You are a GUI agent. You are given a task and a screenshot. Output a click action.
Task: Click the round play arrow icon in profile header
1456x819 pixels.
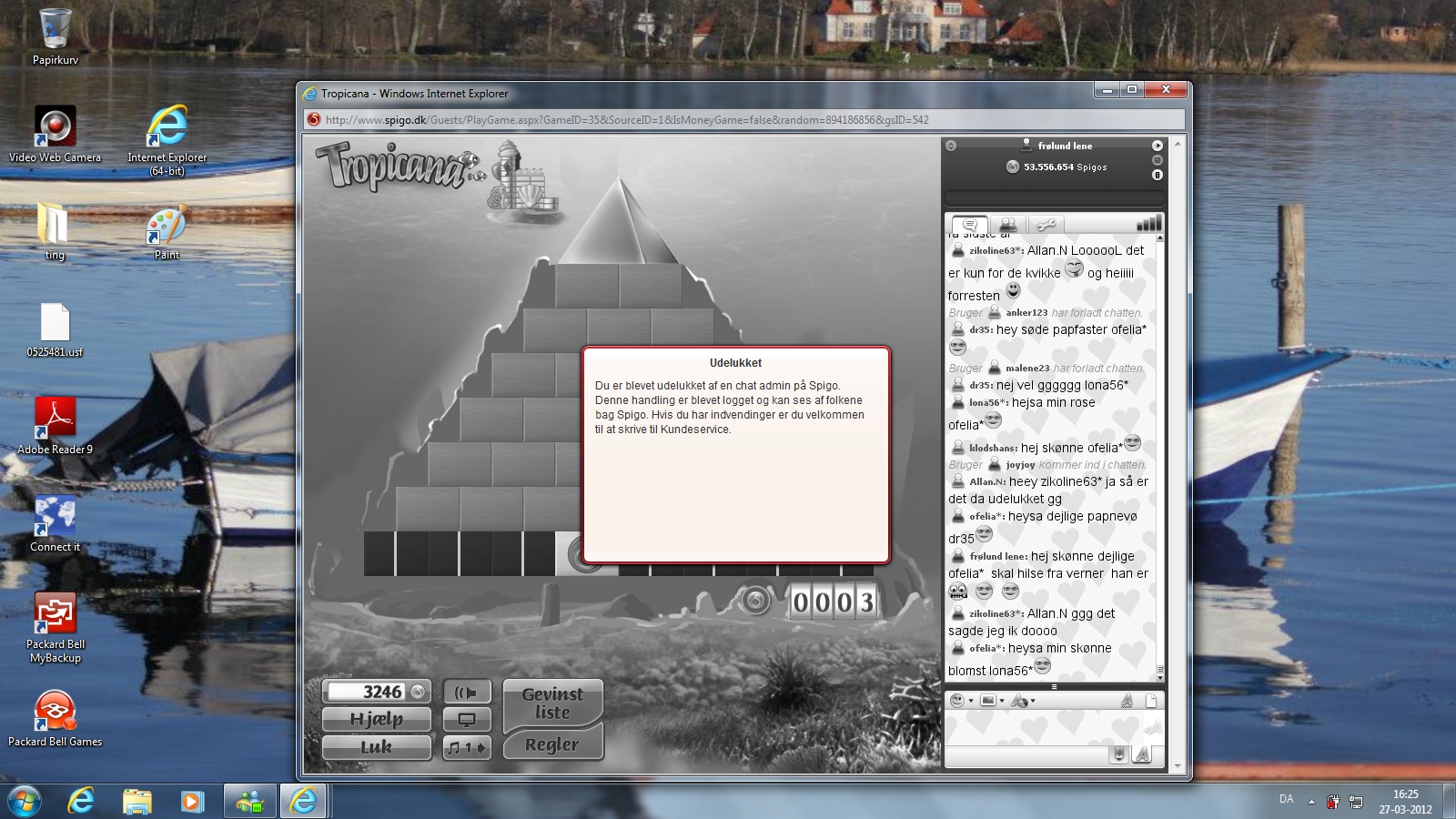tap(1157, 146)
